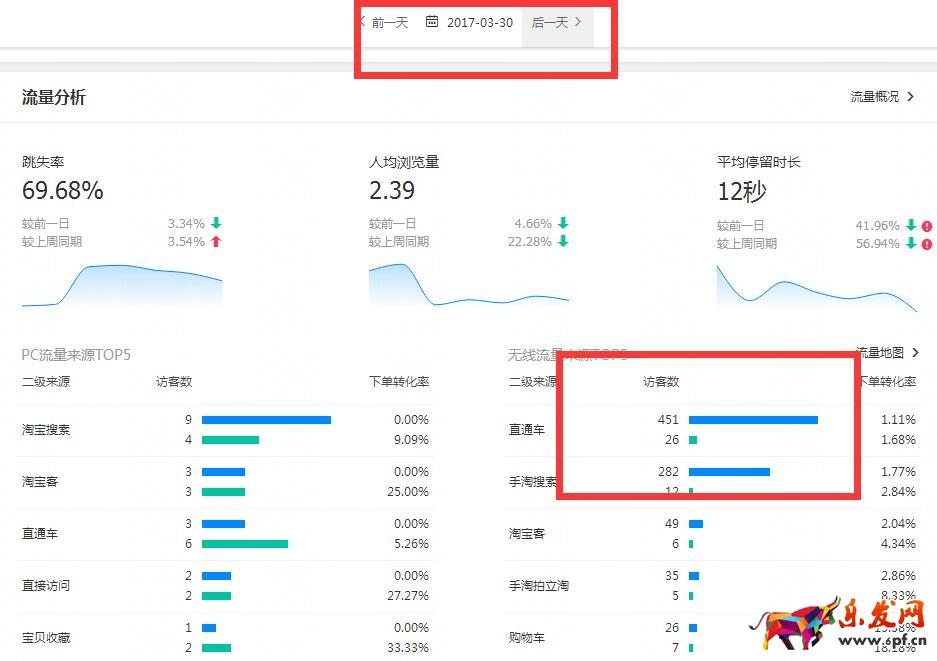The width and height of the screenshot is (937, 661).
Task: Expand the chevron next to 流量地图
Action: pos(916,353)
